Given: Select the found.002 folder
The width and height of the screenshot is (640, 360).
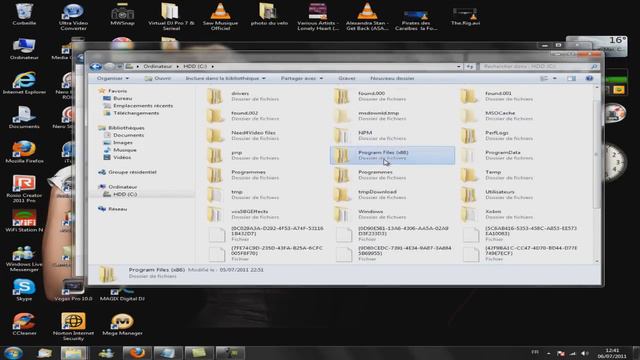Looking at the screenshot, I should click(243, 116).
